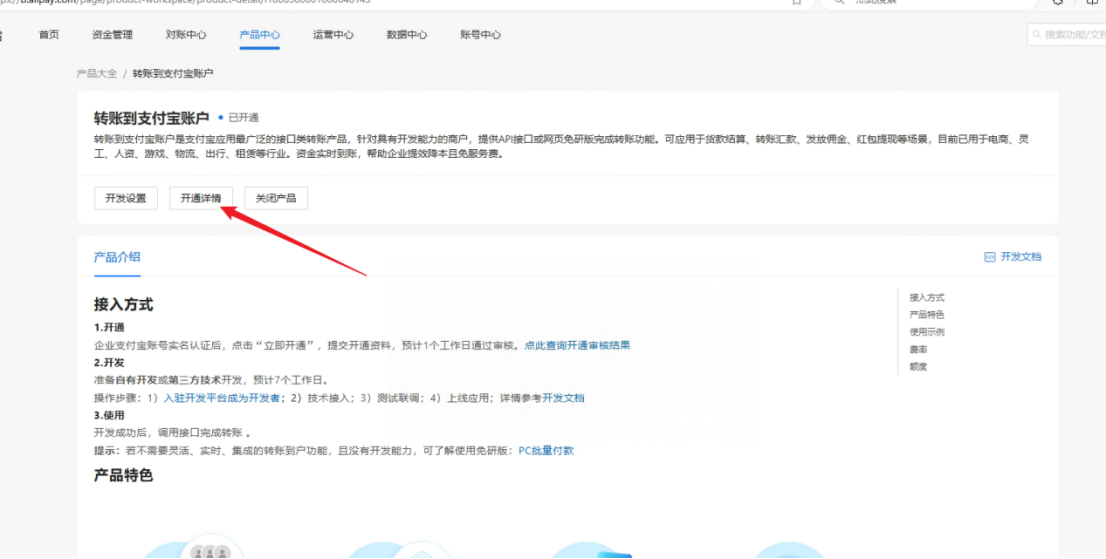This screenshot has height=559, width=1106.
Task: Go to 运营中心 in top navigation
Action: point(333,35)
